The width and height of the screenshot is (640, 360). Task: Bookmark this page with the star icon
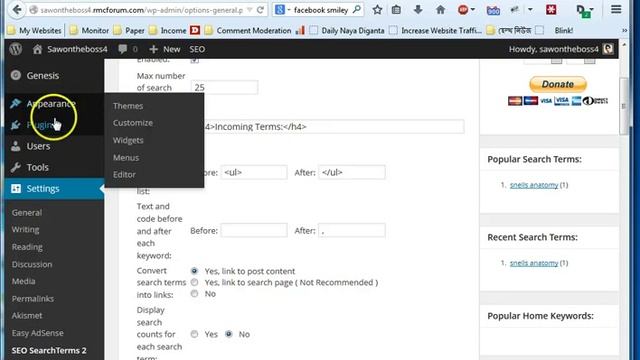pyautogui.click(x=377, y=9)
